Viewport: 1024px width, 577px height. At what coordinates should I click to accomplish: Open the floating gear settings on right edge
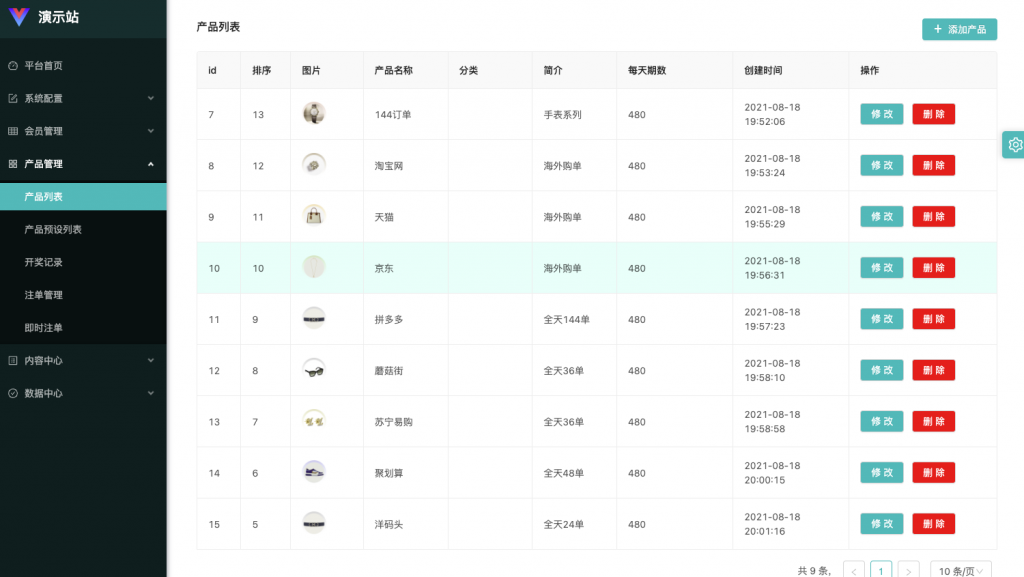click(x=1015, y=144)
